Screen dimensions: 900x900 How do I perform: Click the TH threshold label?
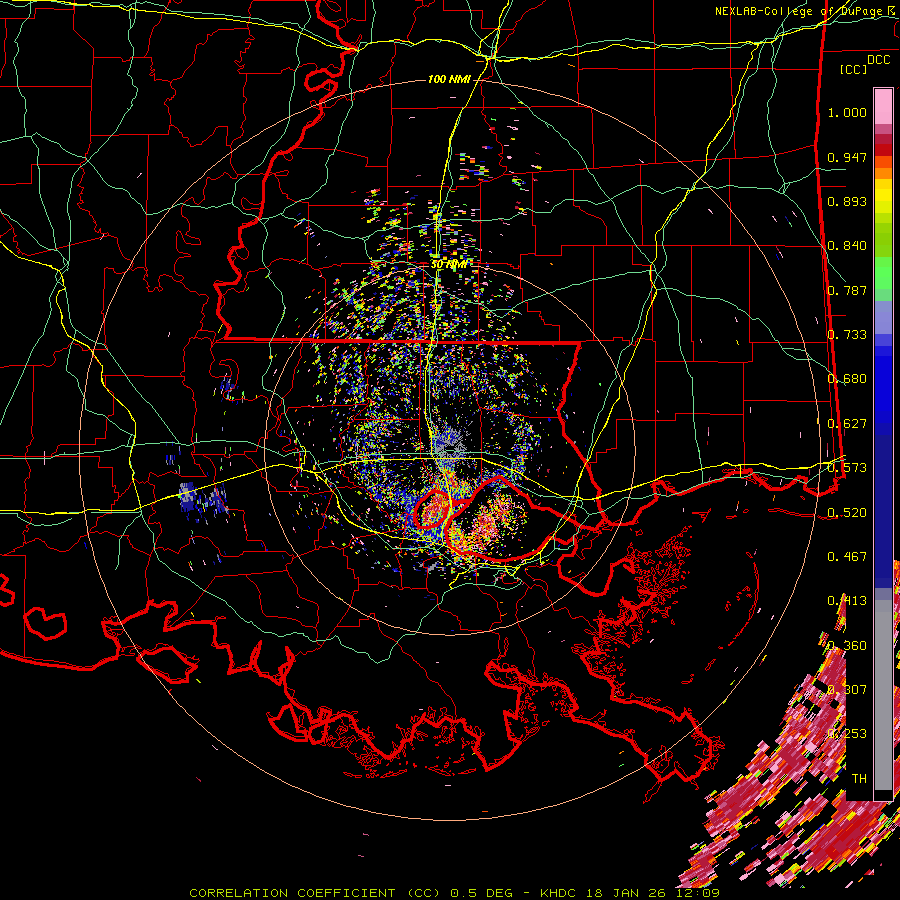[859, 779]
